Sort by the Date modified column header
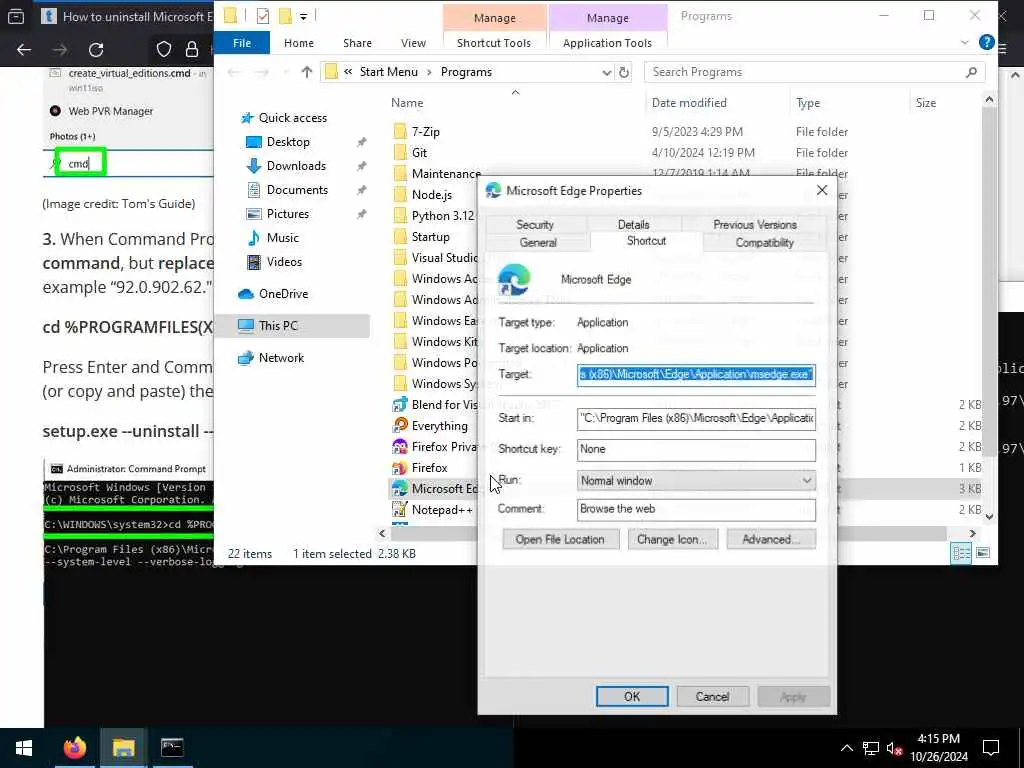The image size is (1024, 768). click(689, 103)
